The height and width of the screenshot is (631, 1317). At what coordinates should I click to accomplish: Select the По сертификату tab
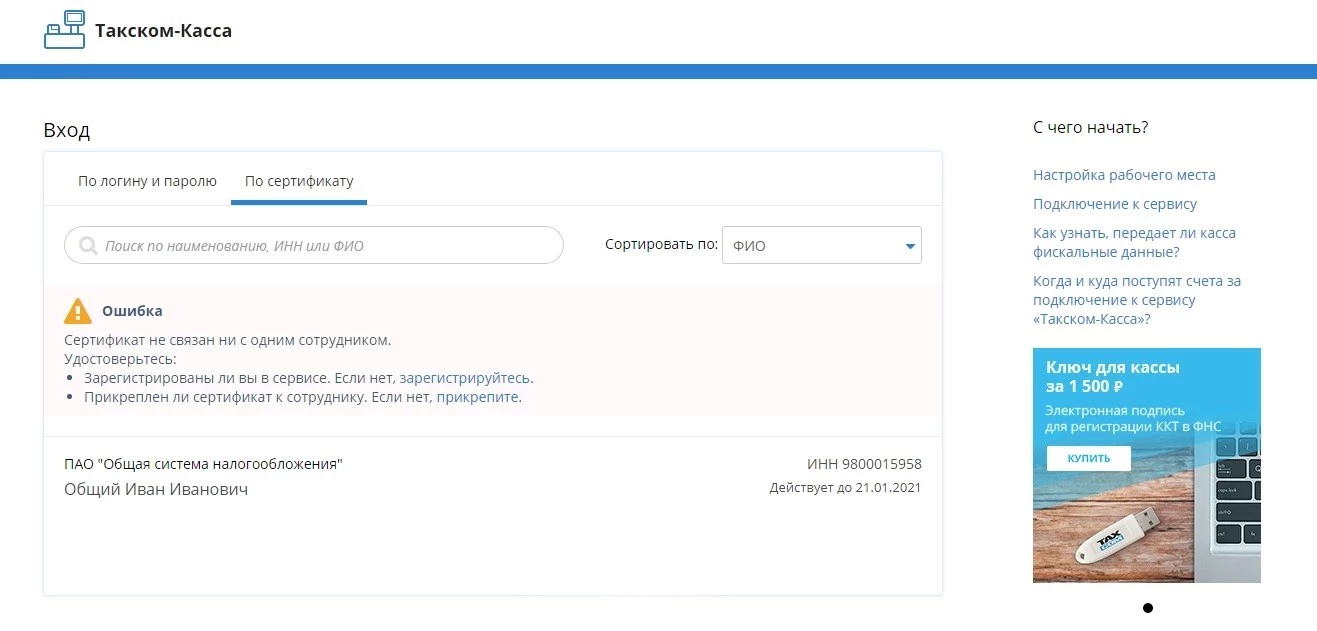point(299,181)
